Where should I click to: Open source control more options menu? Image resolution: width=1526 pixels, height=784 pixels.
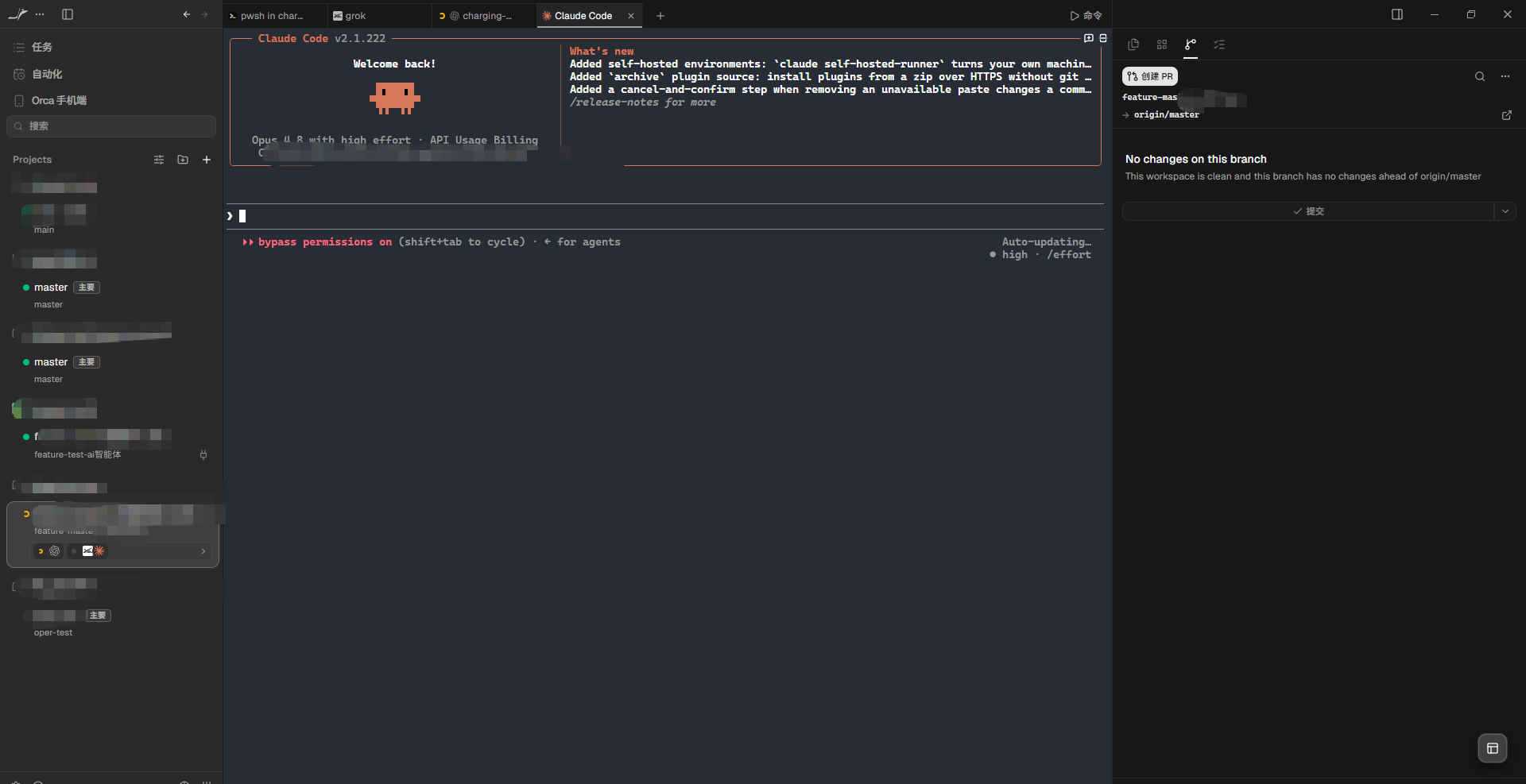pos(1505,76)
